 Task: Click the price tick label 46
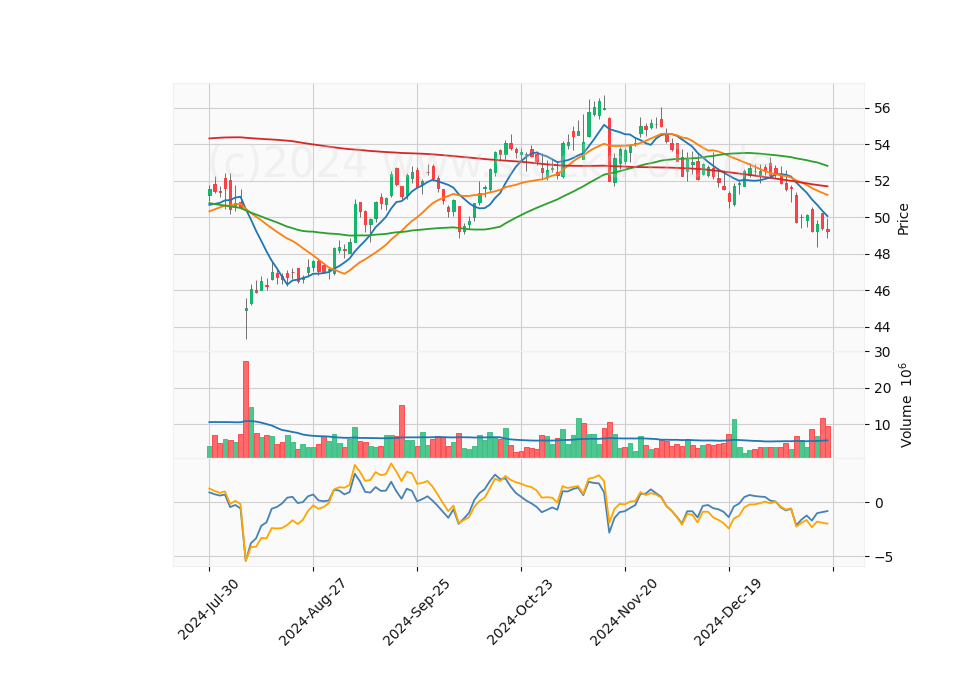(x=882, y=291)
